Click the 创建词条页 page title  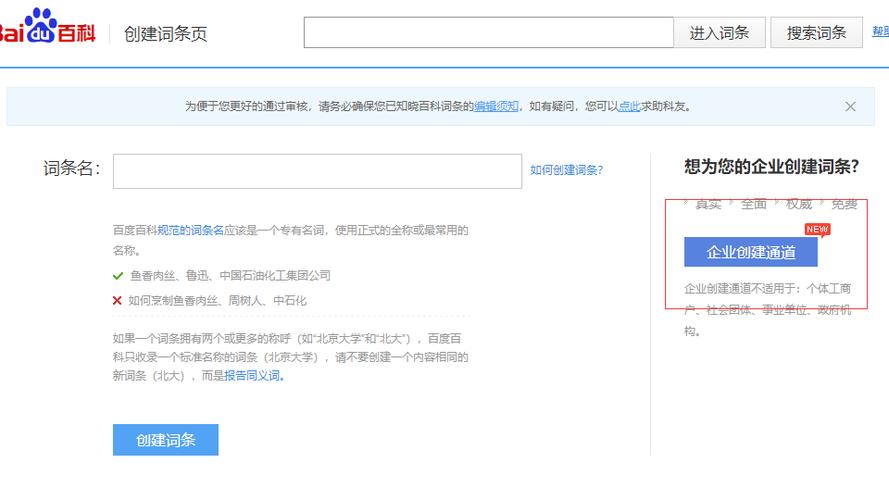pyautogui.click(x=166, y=34)
